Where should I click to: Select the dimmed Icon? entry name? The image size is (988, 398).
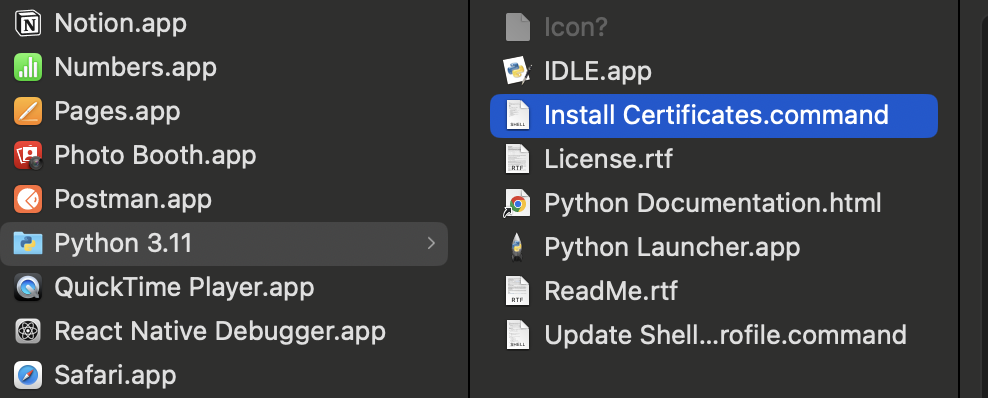(x=576, y=27)
